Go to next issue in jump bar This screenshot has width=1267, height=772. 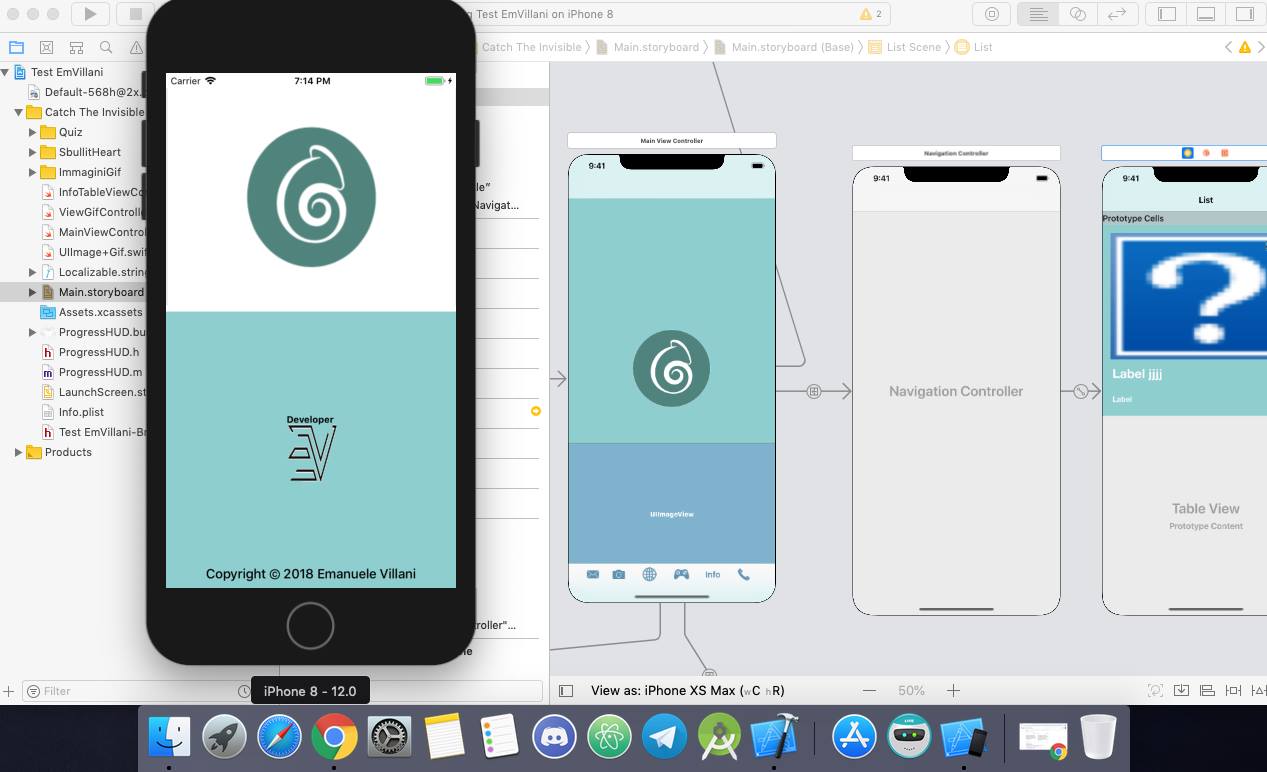(1261, 47)
